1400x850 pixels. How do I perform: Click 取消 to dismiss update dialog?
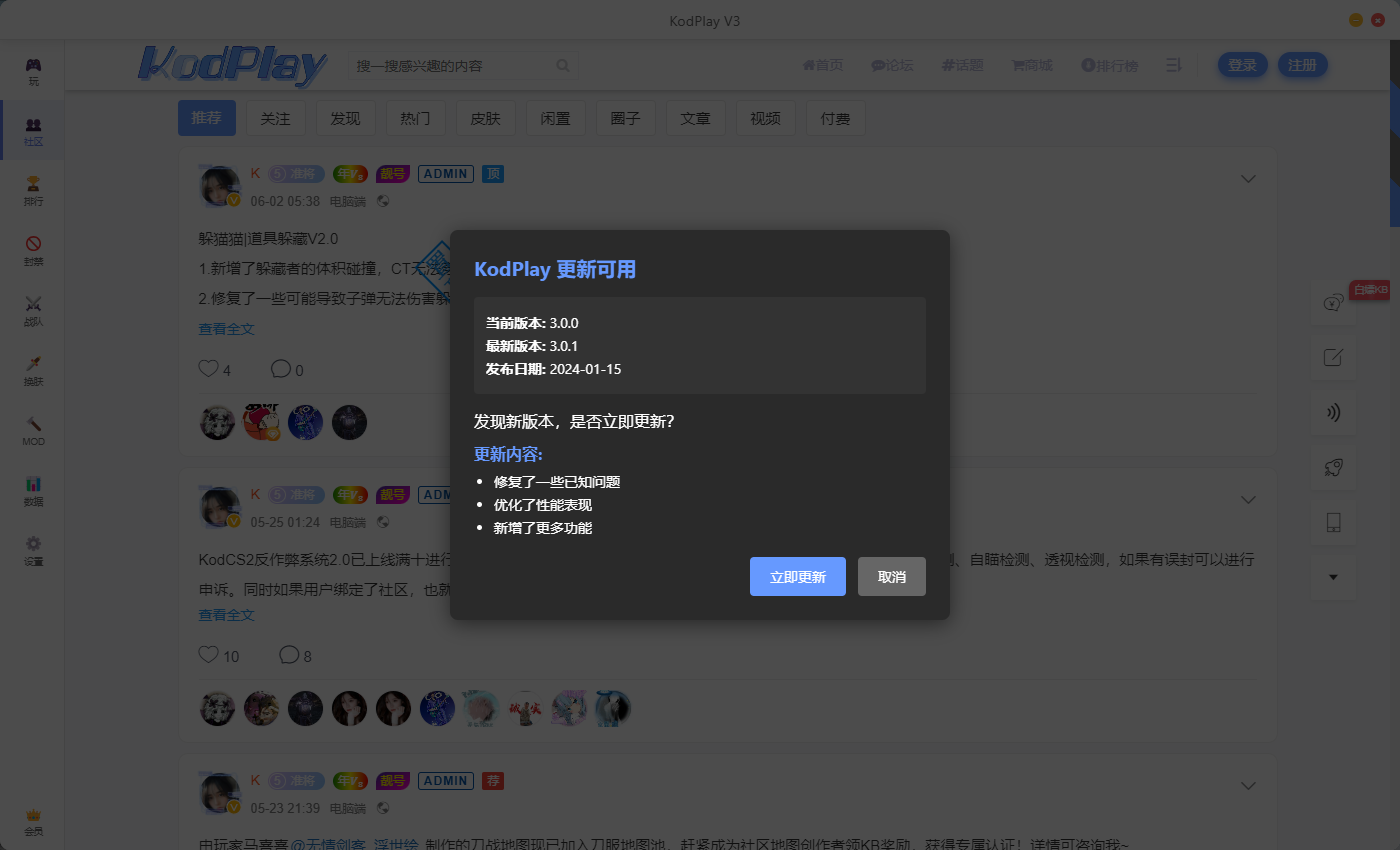point(892,577)
